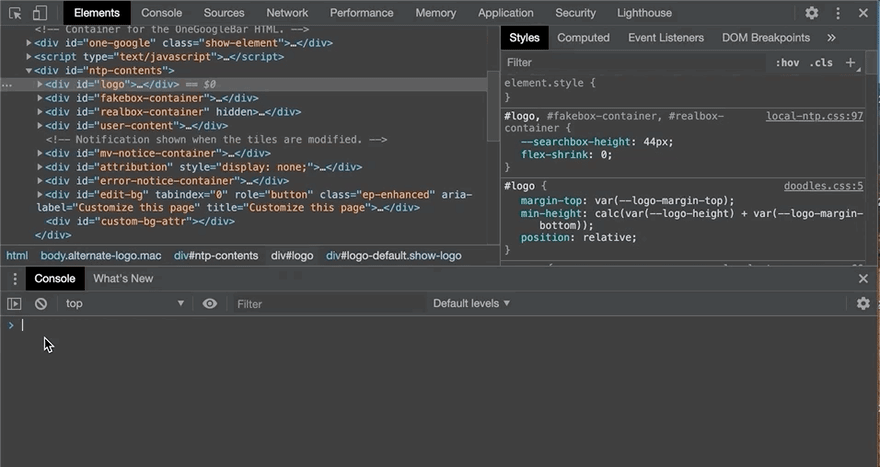Select html in the breadcrumb bar
The width and height of the screenshot is (880, 467).
(x=17, y=255)
